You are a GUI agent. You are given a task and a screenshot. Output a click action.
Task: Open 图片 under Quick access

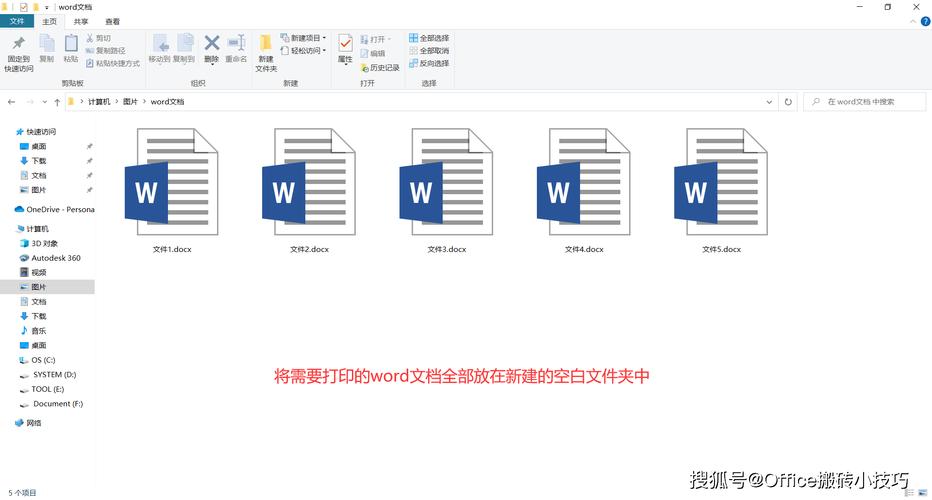[x=33, y=190]
